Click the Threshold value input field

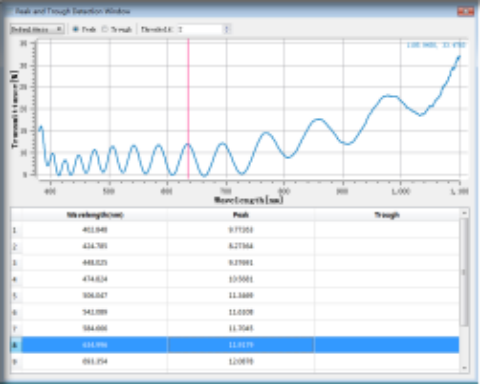pos(199,29)
